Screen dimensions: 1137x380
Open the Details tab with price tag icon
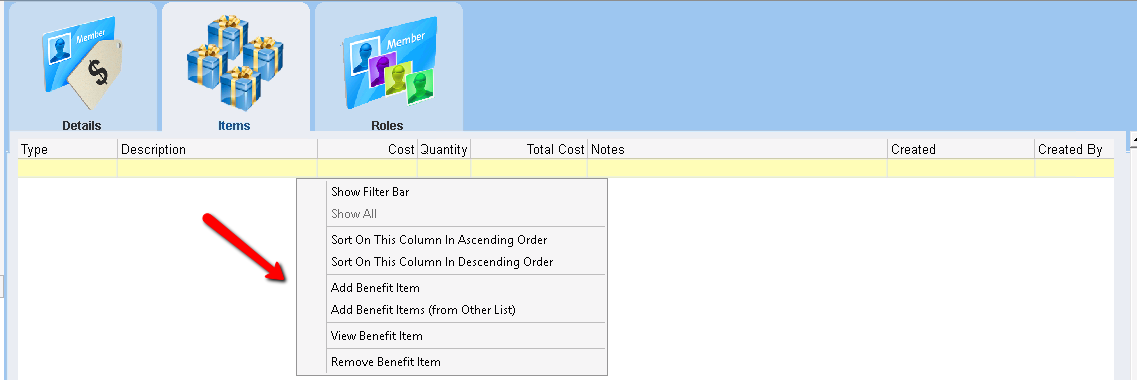tap(82, 67)
